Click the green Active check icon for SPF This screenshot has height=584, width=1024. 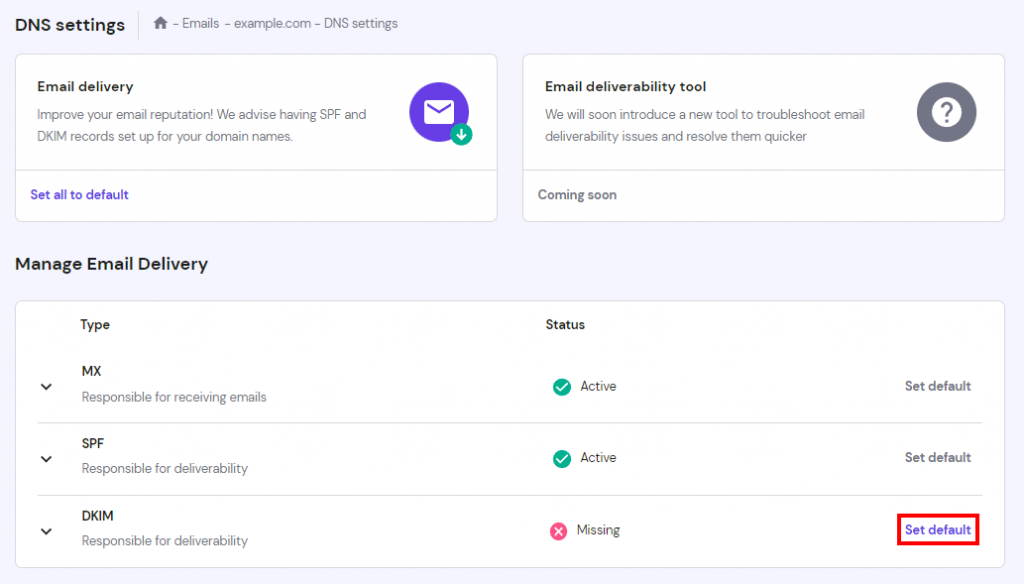[561, 458]
